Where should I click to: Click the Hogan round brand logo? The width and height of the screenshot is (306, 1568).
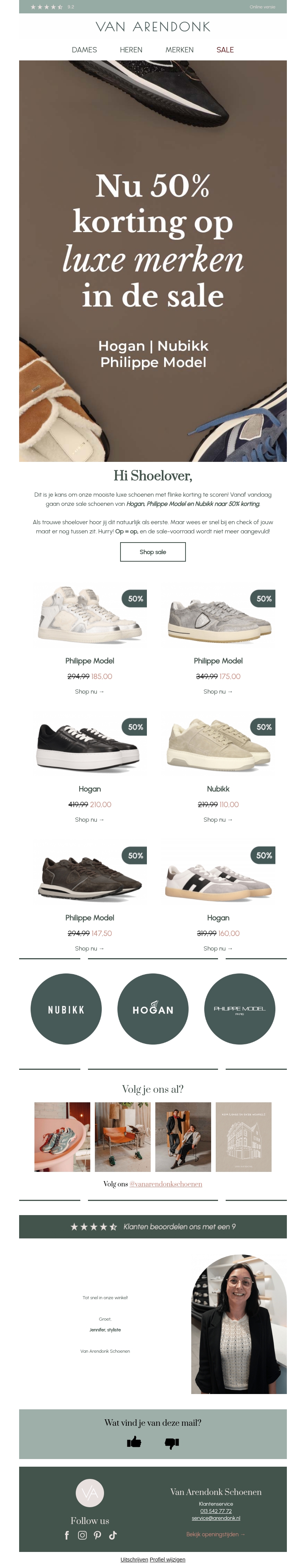click(x=153, y=1009)
